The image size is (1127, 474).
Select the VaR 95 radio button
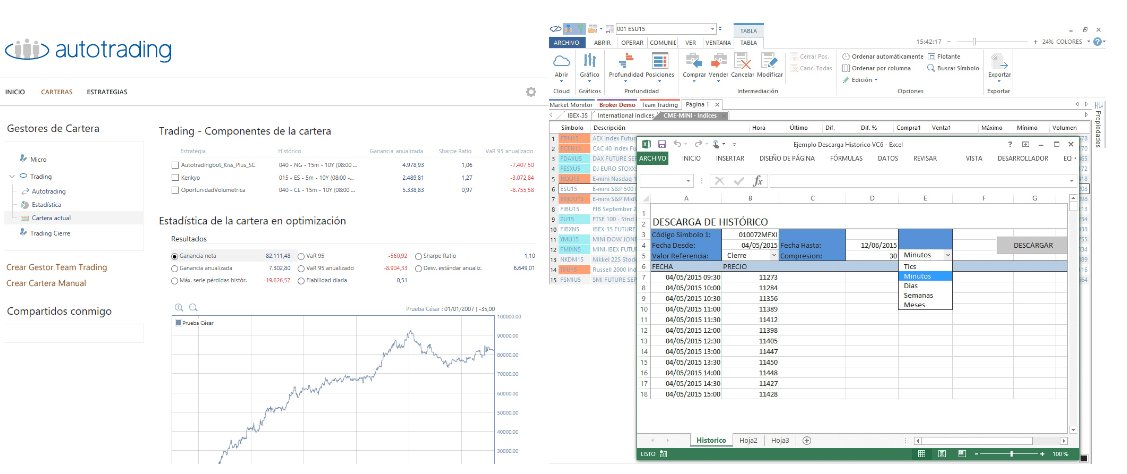299,256
